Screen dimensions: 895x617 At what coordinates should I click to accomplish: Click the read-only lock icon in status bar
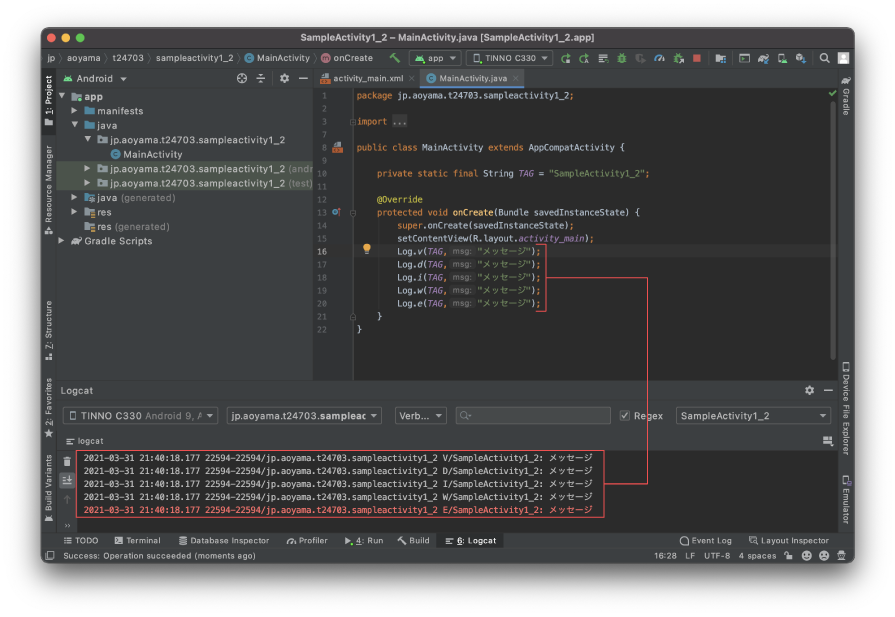(x=788, y=555)
